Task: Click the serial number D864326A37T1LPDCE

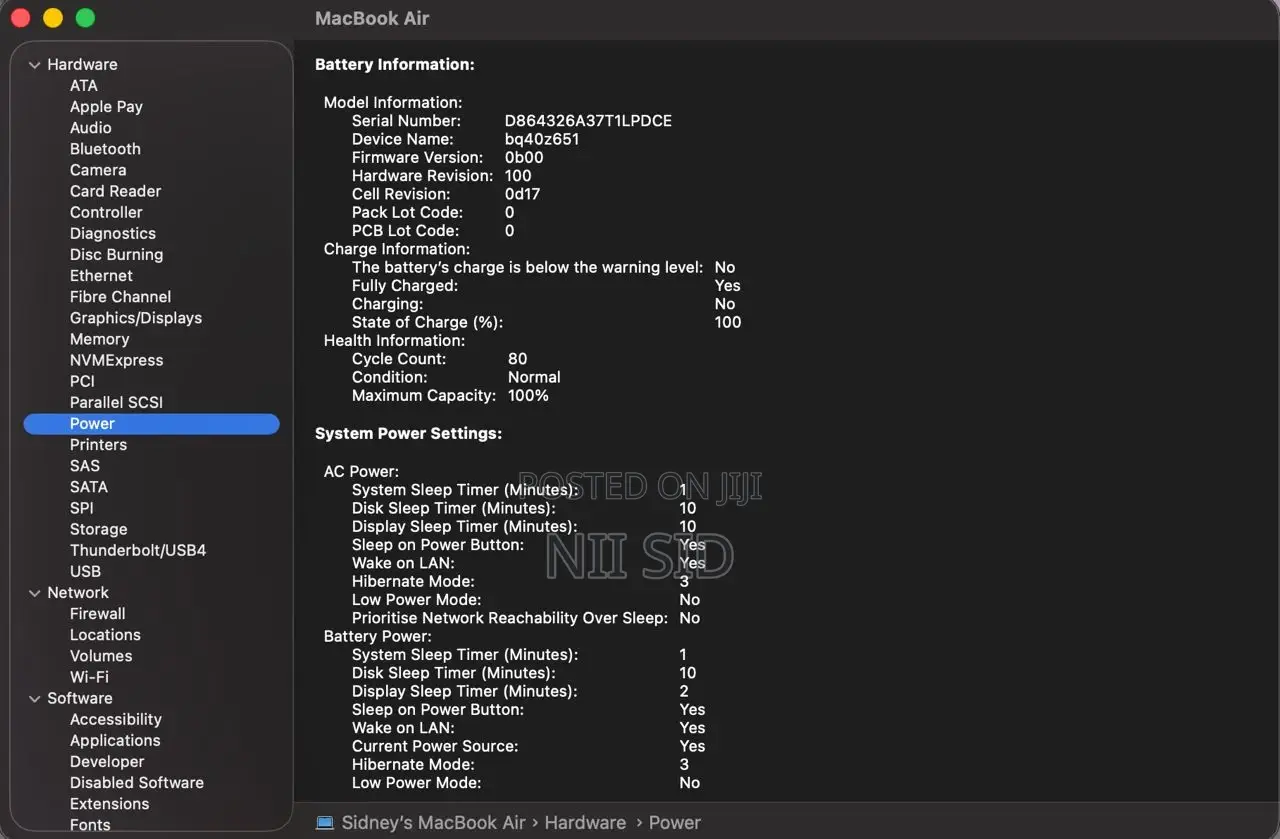Action: (x=588, y=121)
